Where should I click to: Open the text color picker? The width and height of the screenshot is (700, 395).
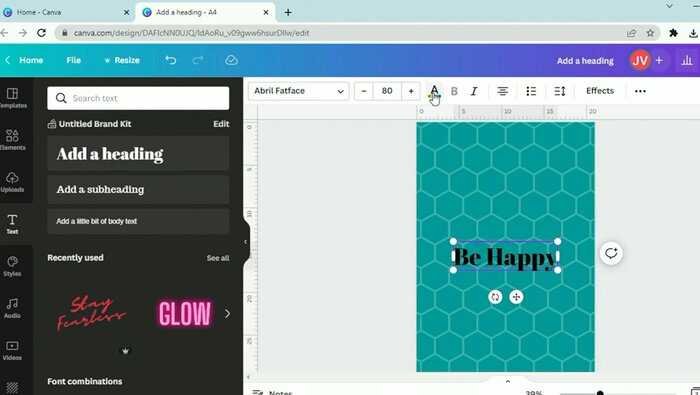pos(434,91)
